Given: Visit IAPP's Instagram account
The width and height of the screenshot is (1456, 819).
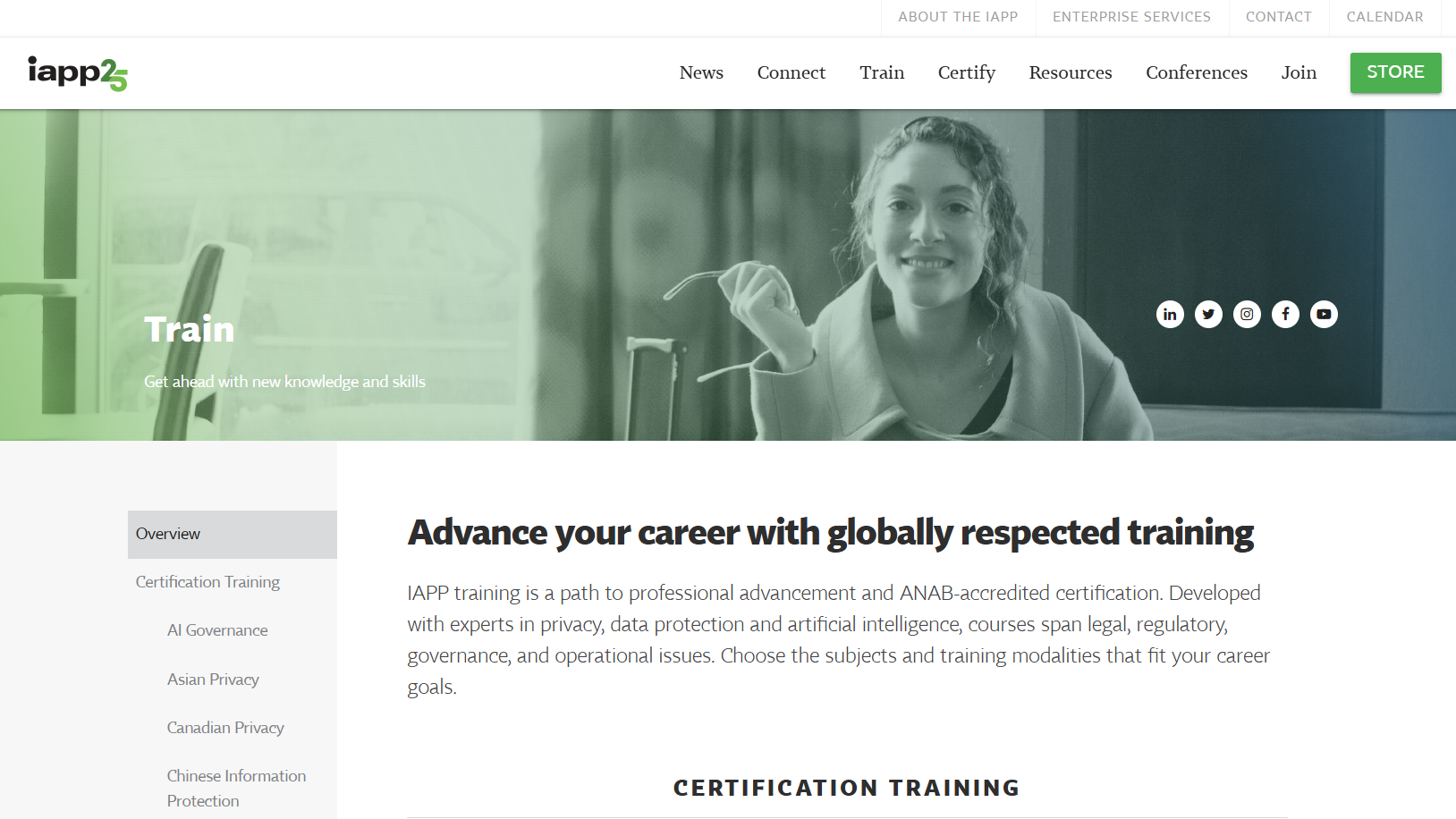Looking at the screenshot, I should tap(1247, 314).
